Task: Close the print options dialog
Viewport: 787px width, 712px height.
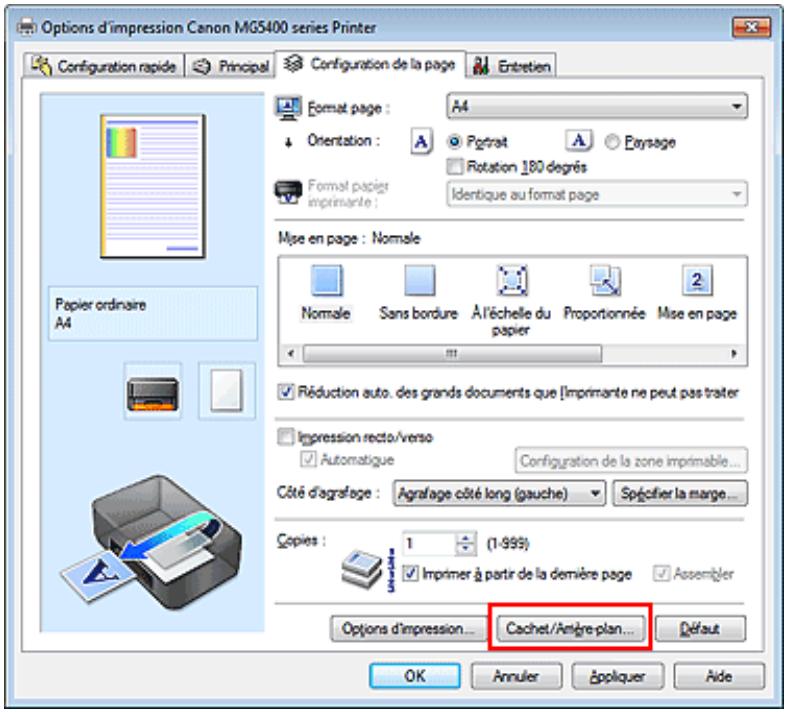Action: click(751, 27)
